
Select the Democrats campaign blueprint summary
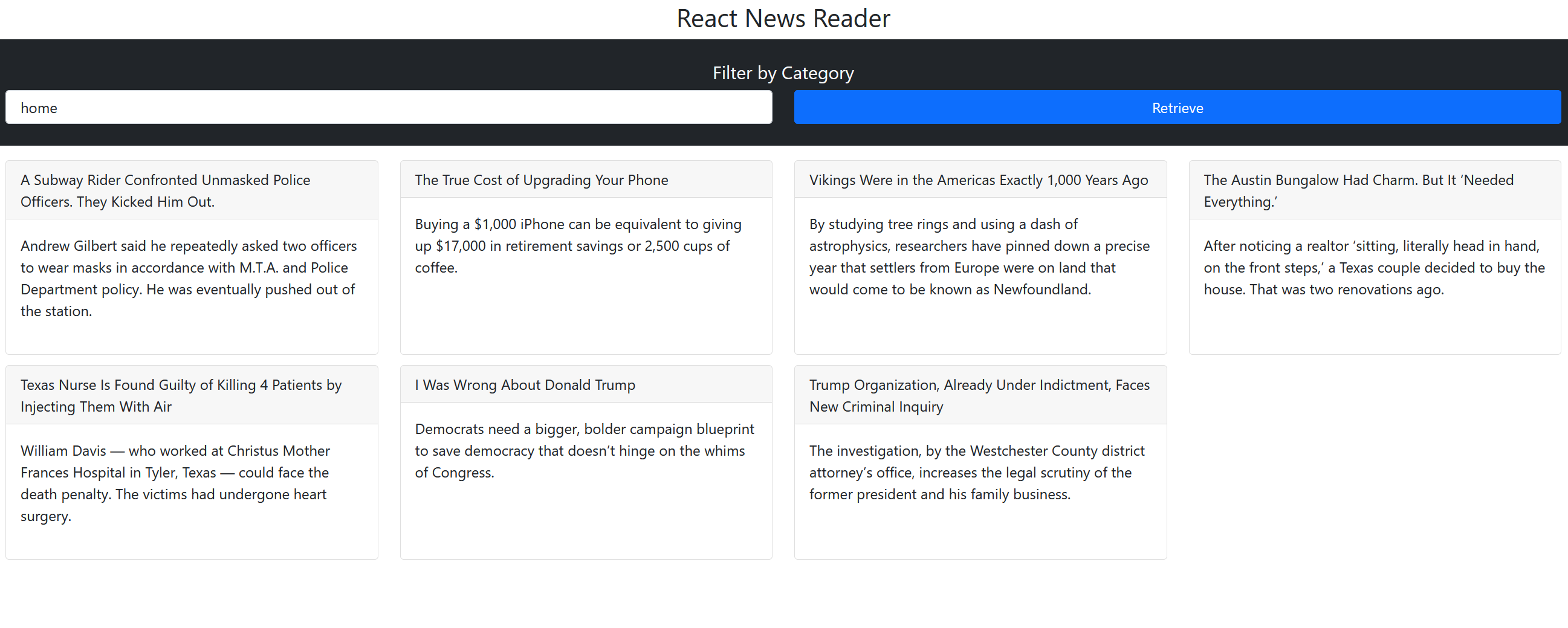pyautogui.click(x=584, y=451)
